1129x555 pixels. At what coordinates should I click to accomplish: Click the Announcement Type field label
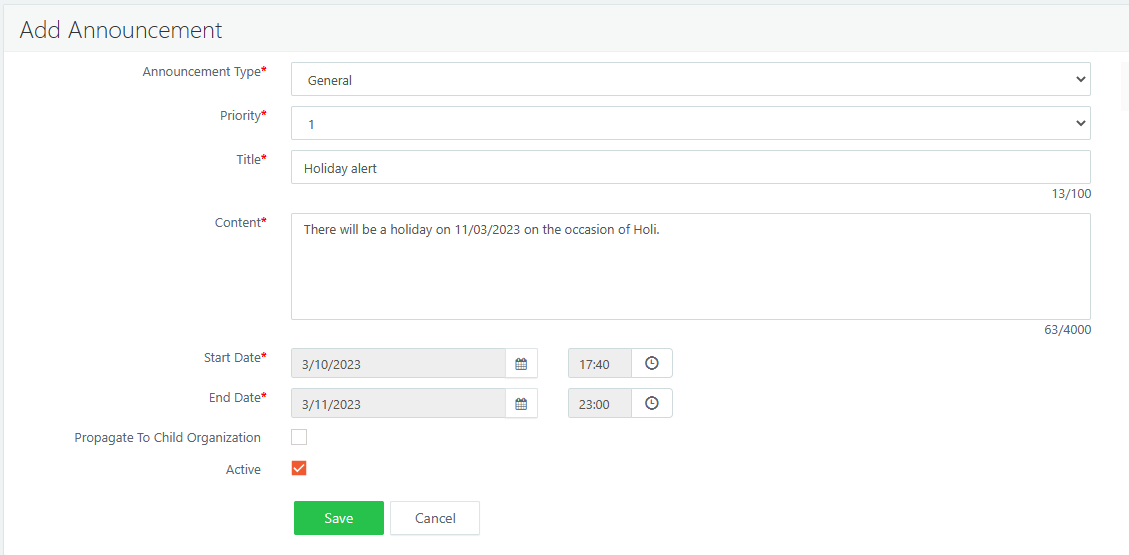tap(203, 72)
